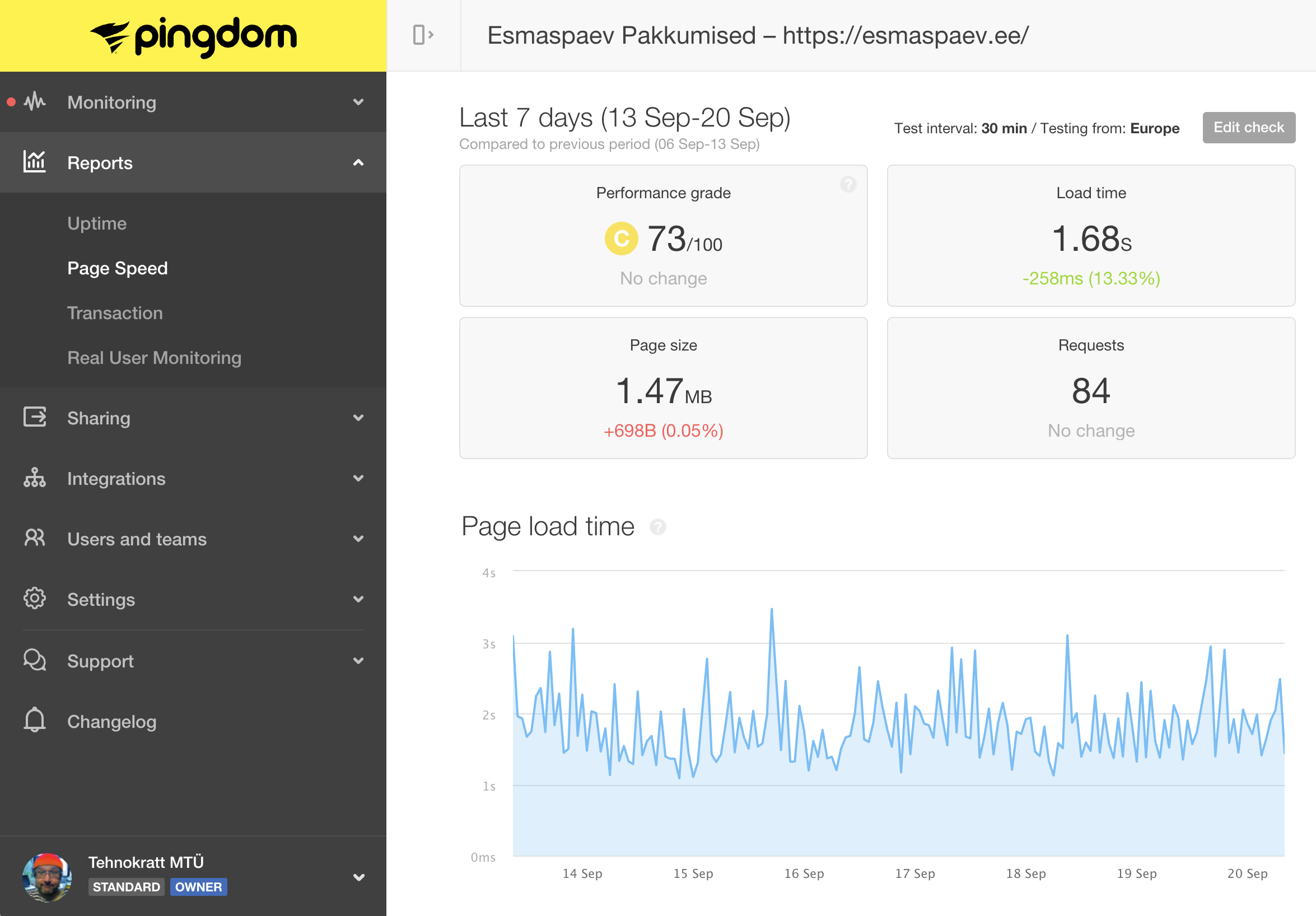Open Real User Monitoring report
Viewport: 1316px width, 916px height.
pos(154,358)
